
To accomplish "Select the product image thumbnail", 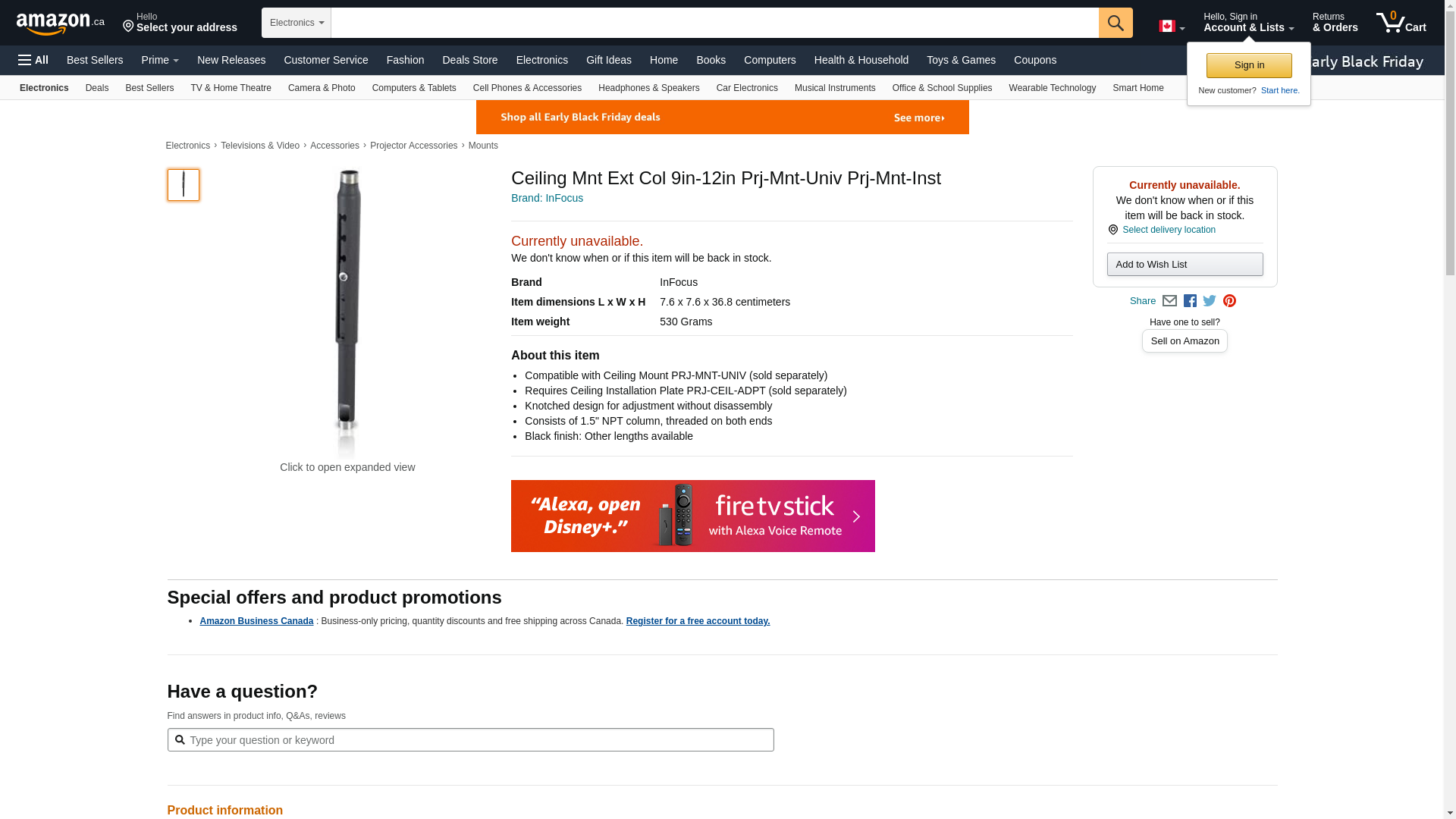I will (x=184, y=185).
